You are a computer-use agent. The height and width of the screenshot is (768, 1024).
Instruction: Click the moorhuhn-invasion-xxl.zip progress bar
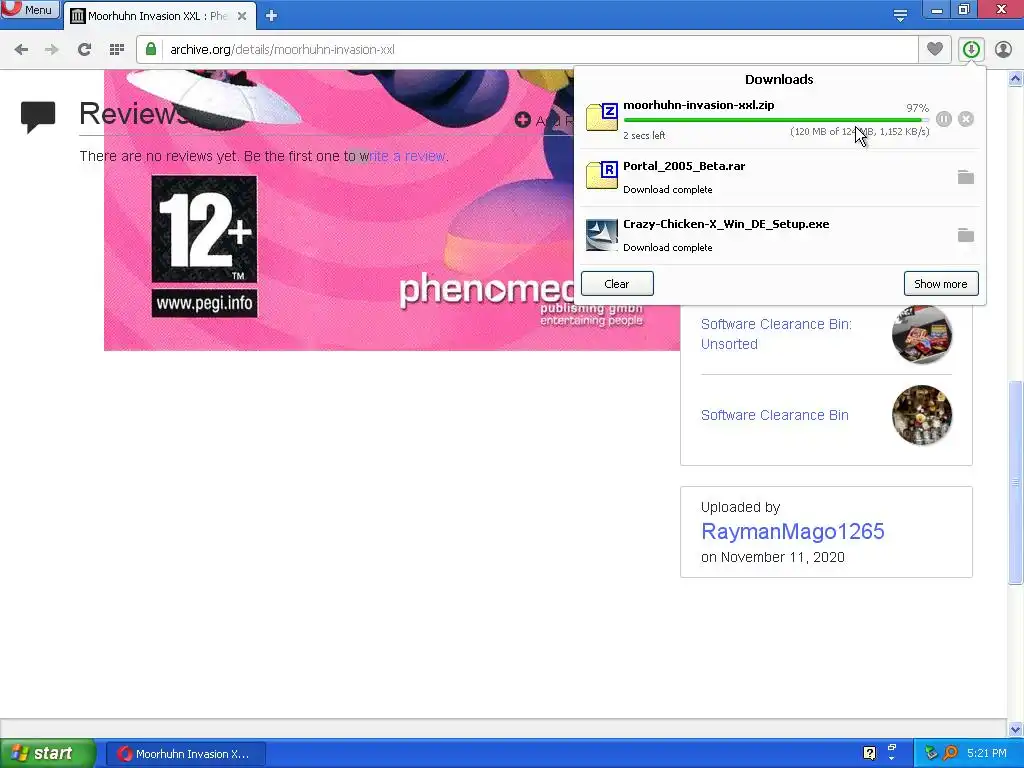pyautogui.click(x=776, y=120)
